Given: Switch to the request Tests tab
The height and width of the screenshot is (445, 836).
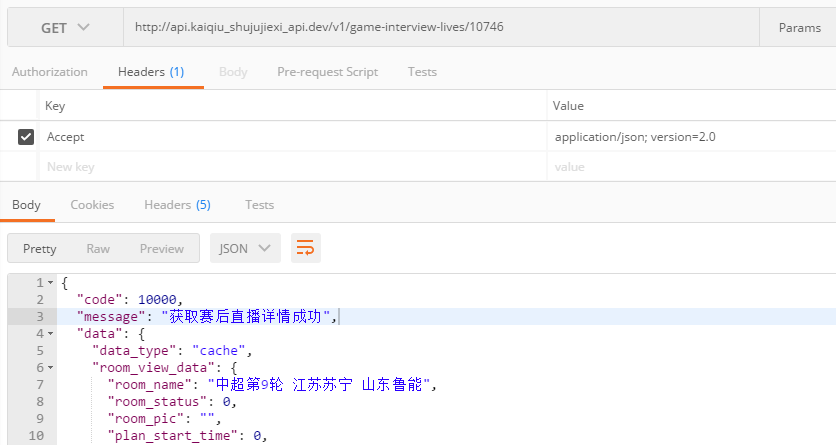Looking at the screenshot, I should click(422, 72).
